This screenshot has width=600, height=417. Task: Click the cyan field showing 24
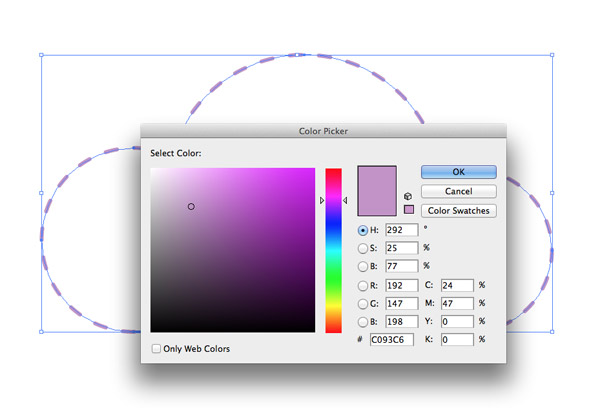point(457,285)
